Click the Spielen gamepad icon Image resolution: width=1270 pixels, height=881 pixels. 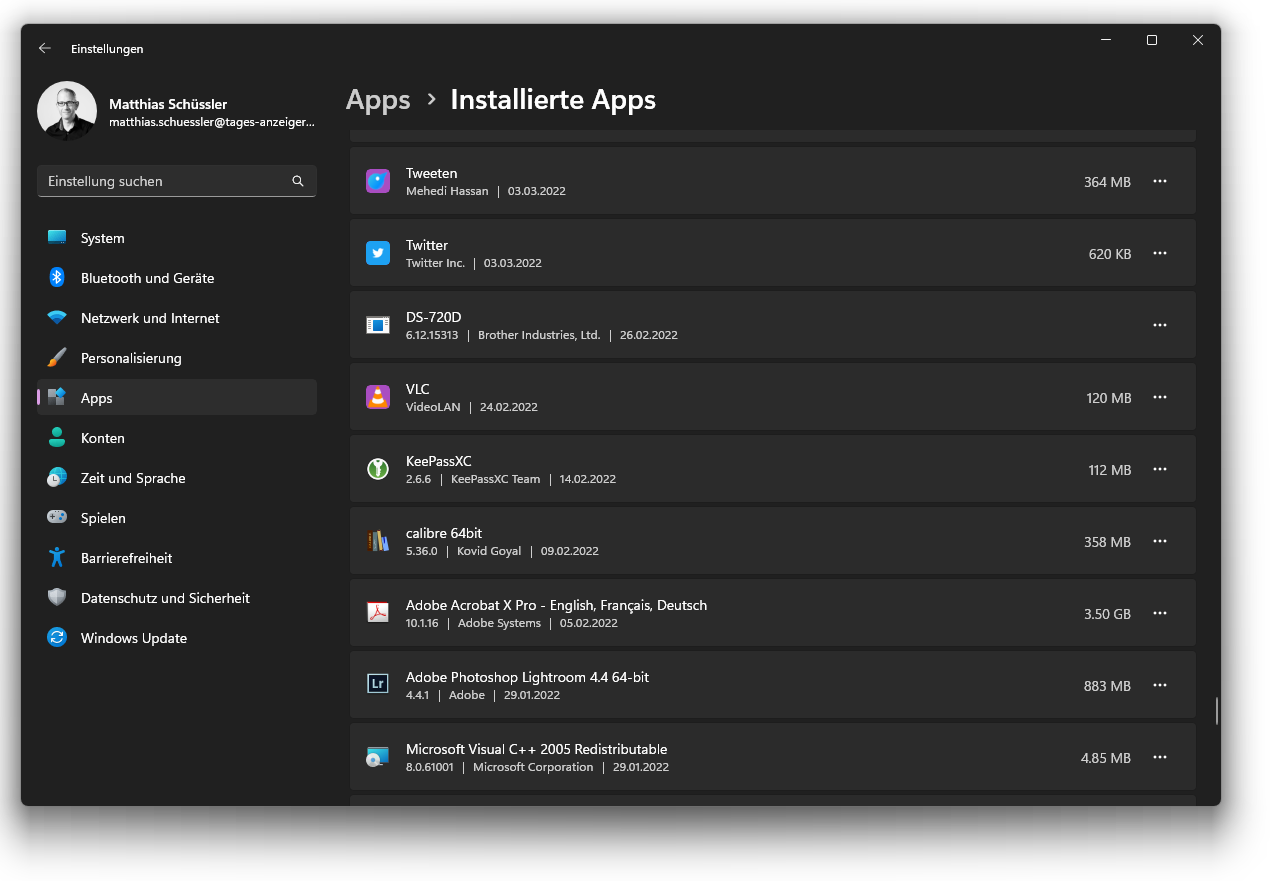pos(57,518)
